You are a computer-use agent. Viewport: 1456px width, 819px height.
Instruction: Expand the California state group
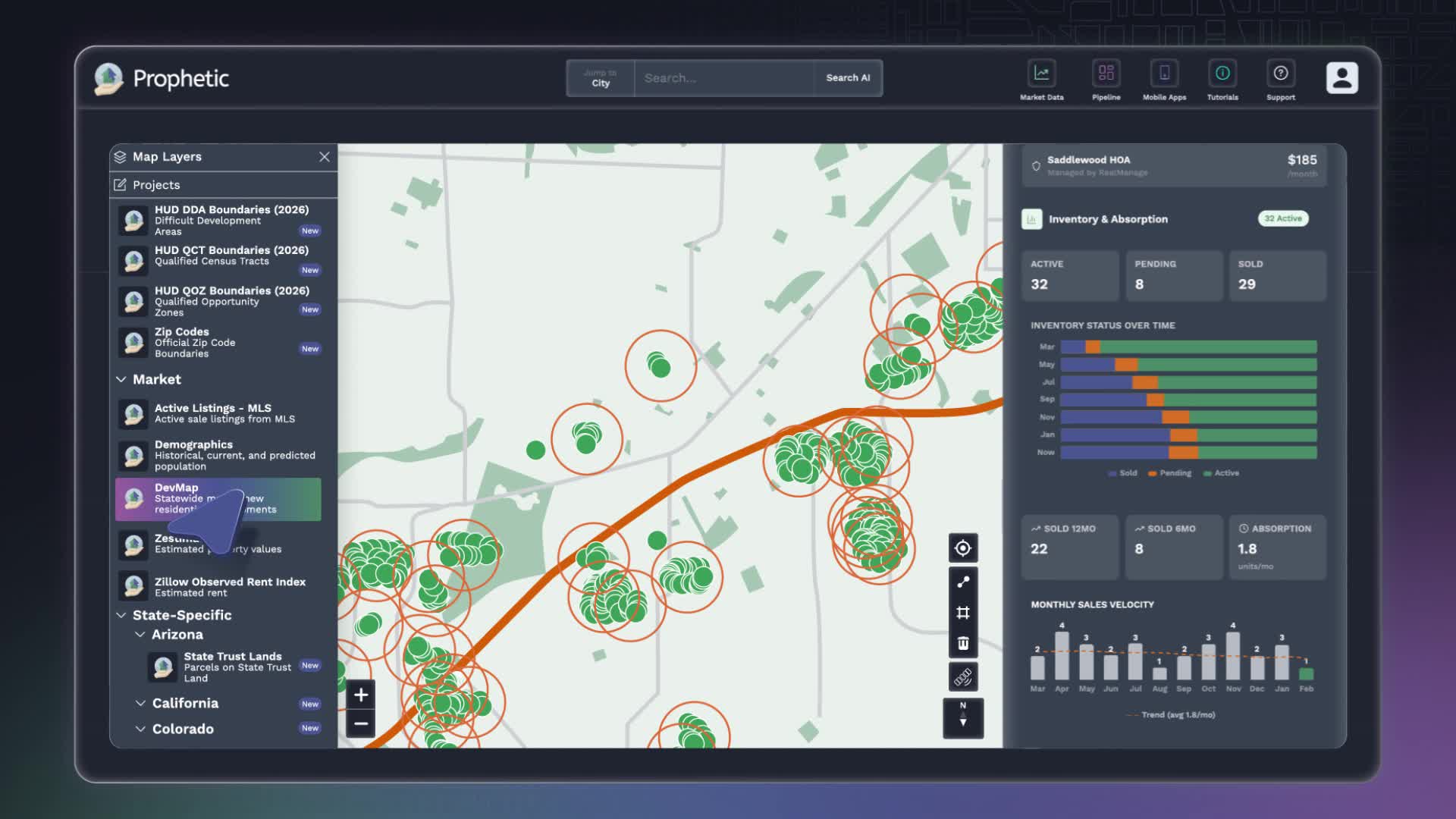click(184, 704)
